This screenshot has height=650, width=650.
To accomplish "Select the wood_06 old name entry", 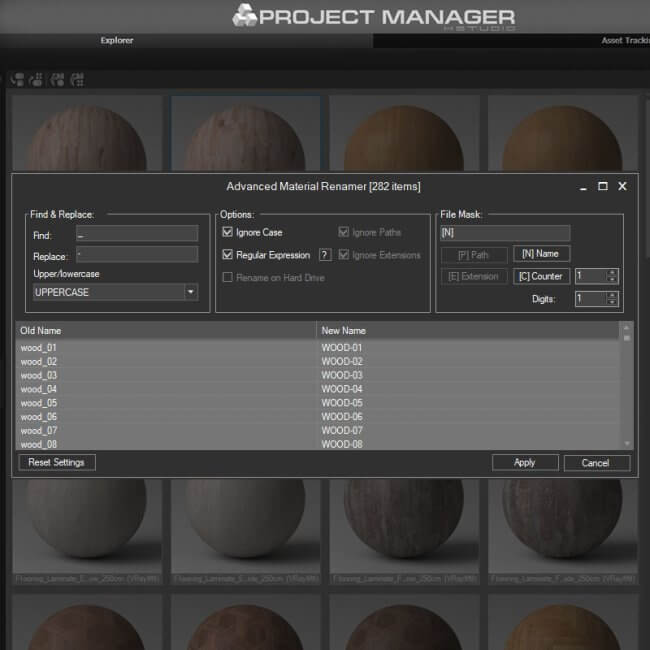I will 166,417.
